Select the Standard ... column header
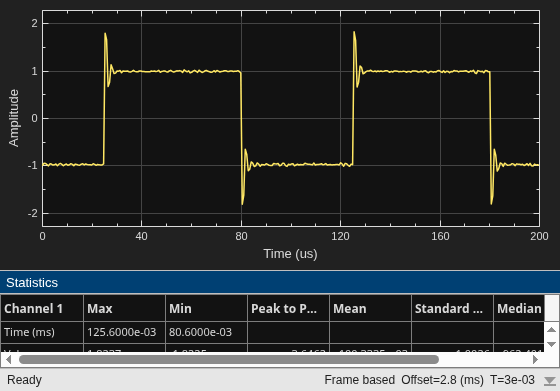560x391 pixels. coord(452,308)
